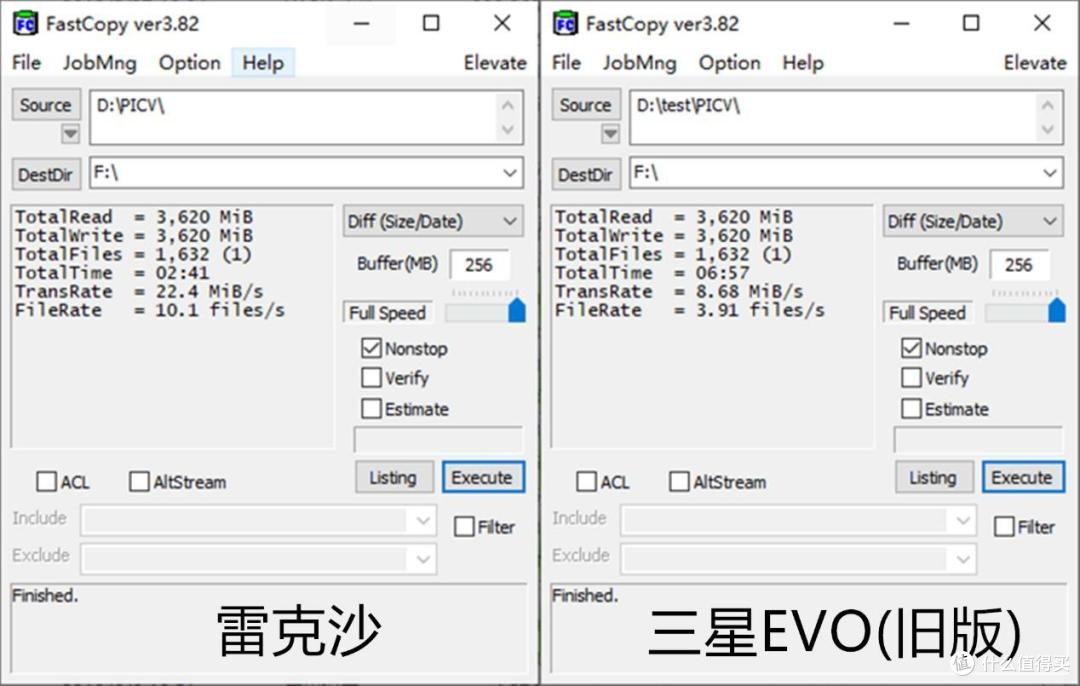This screenshot has height=686, width=1080.
Task: Click Buffer(MB) 256 field in right window
Action: click(x=1019, y=265)
